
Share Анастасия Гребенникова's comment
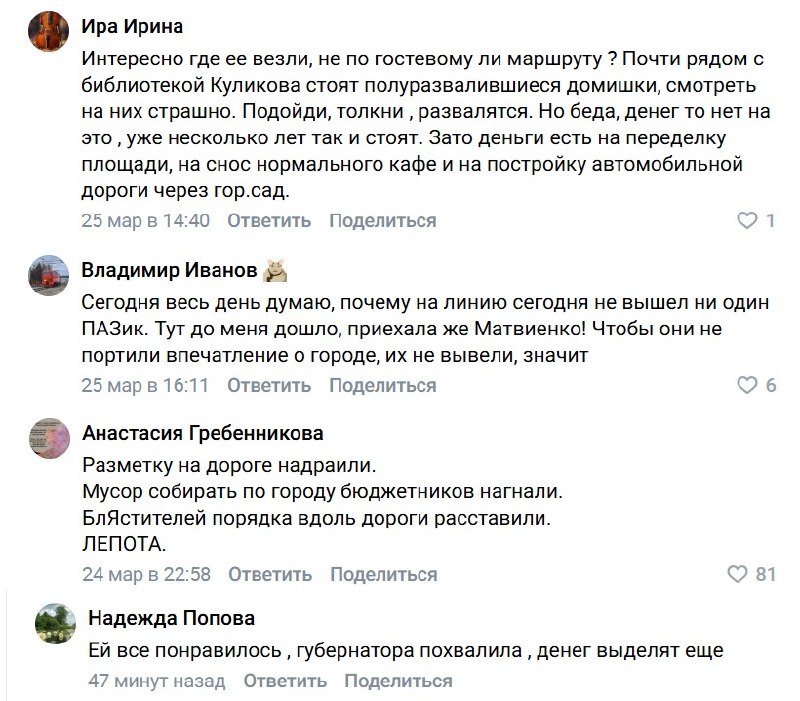[x=384, y=574]
